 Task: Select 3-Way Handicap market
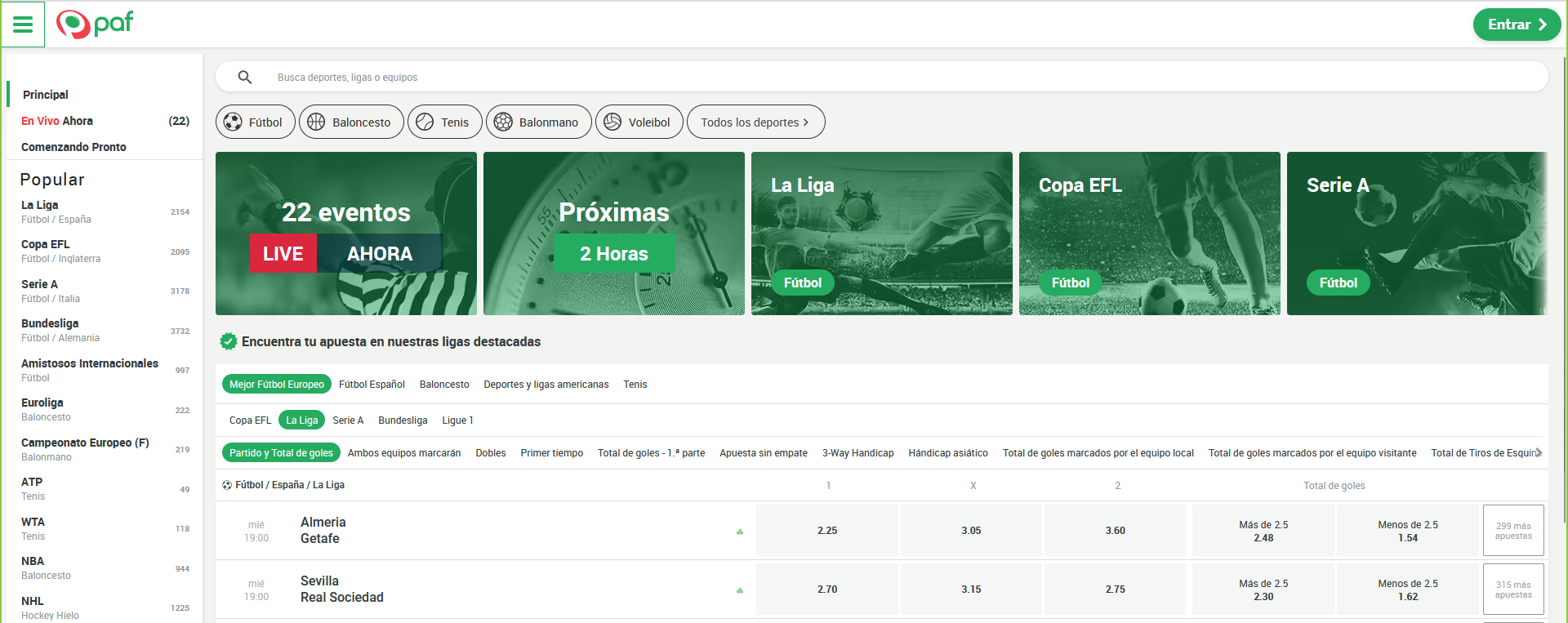(x=857, y=452)
